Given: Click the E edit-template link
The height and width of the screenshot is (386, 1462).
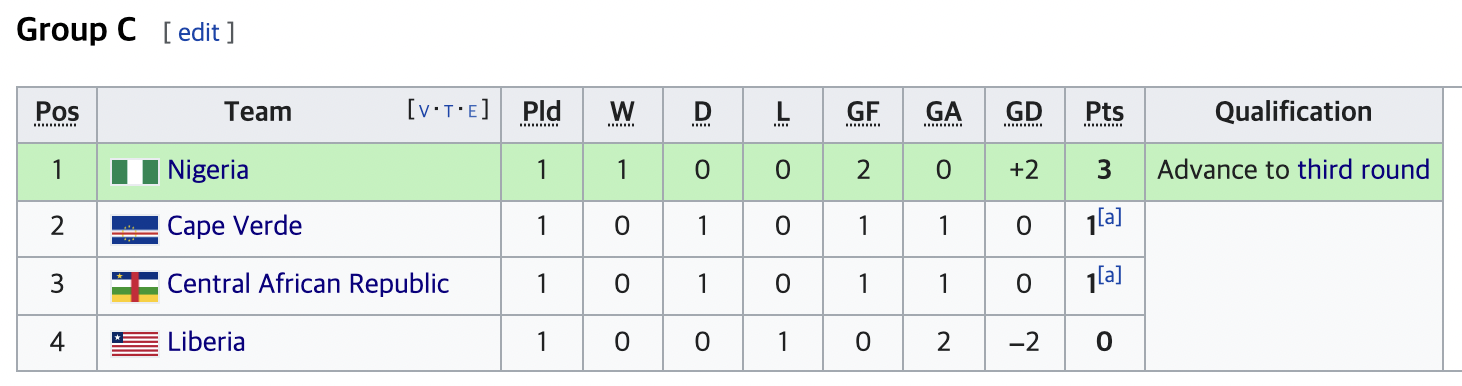Looking at the screenshot, I should tap(473, 110).
